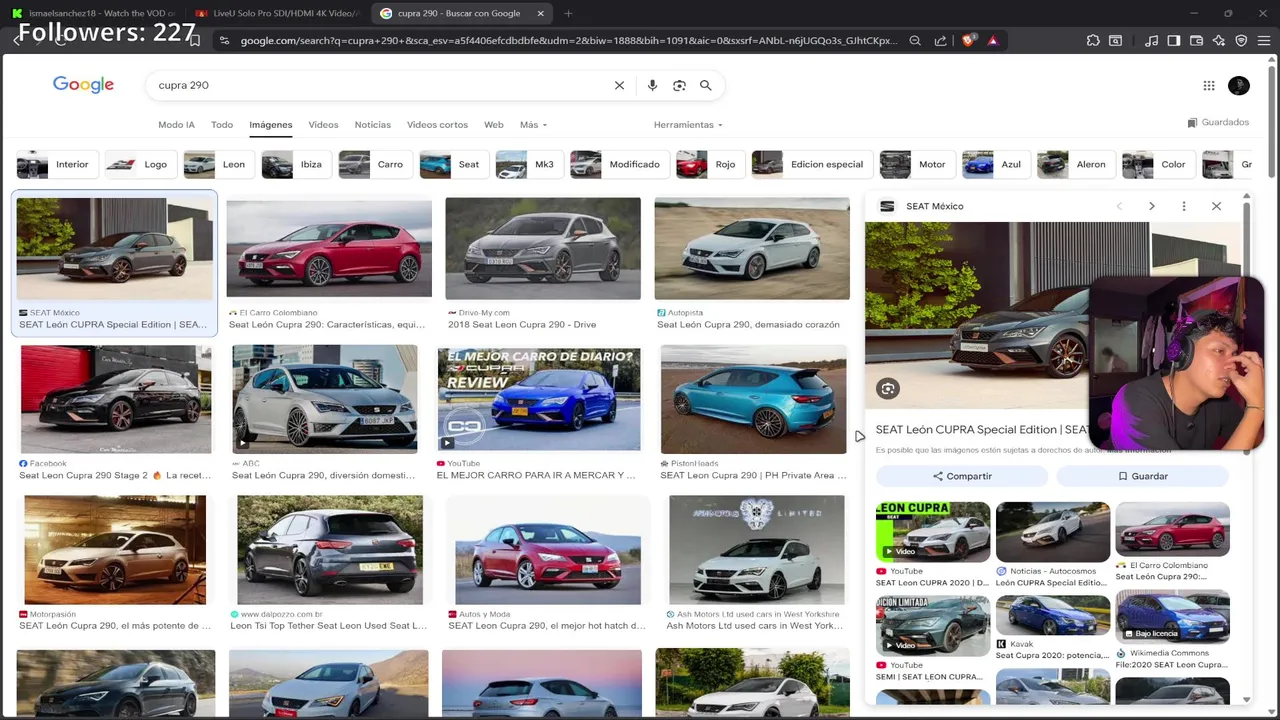1280x720 pixels.
Task: Start voice search with microphone icon
Action: (652, 85)
